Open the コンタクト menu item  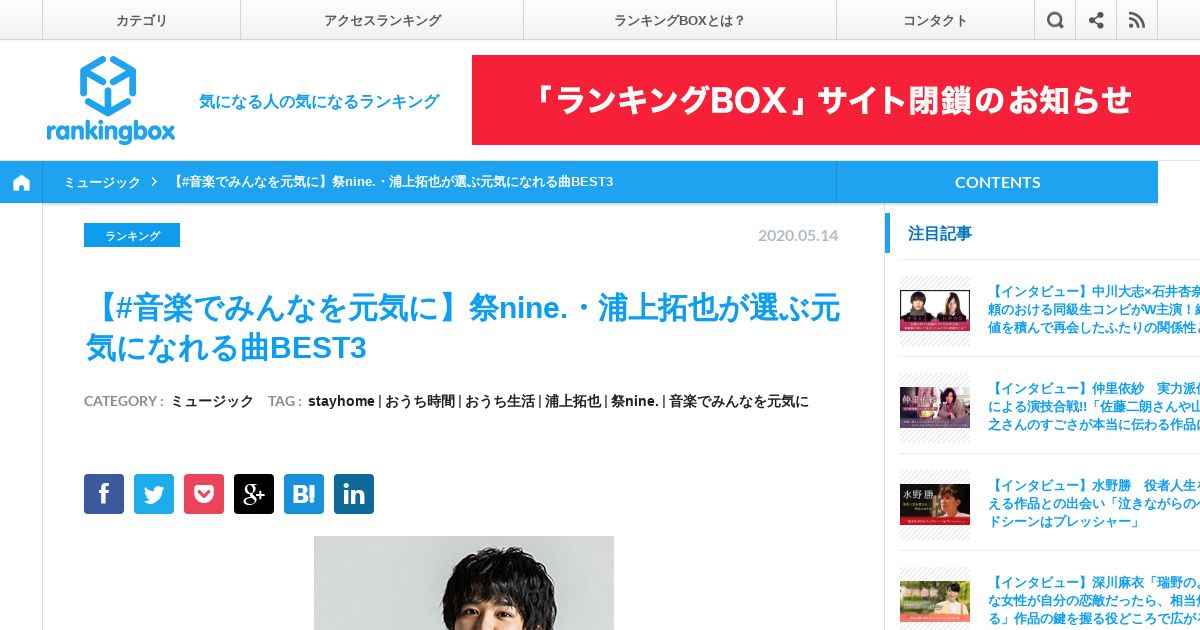point(935,20)
